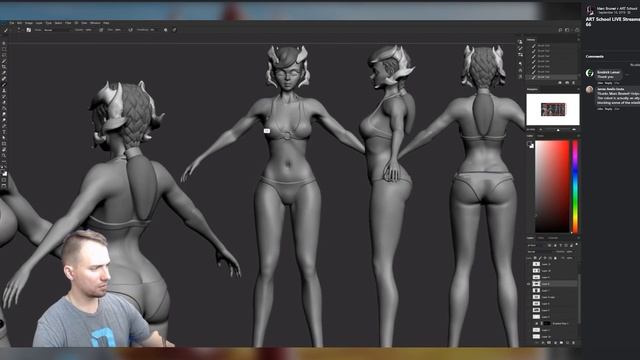
Task: Toggle lock image pixels
Action: tap(540, 258)
